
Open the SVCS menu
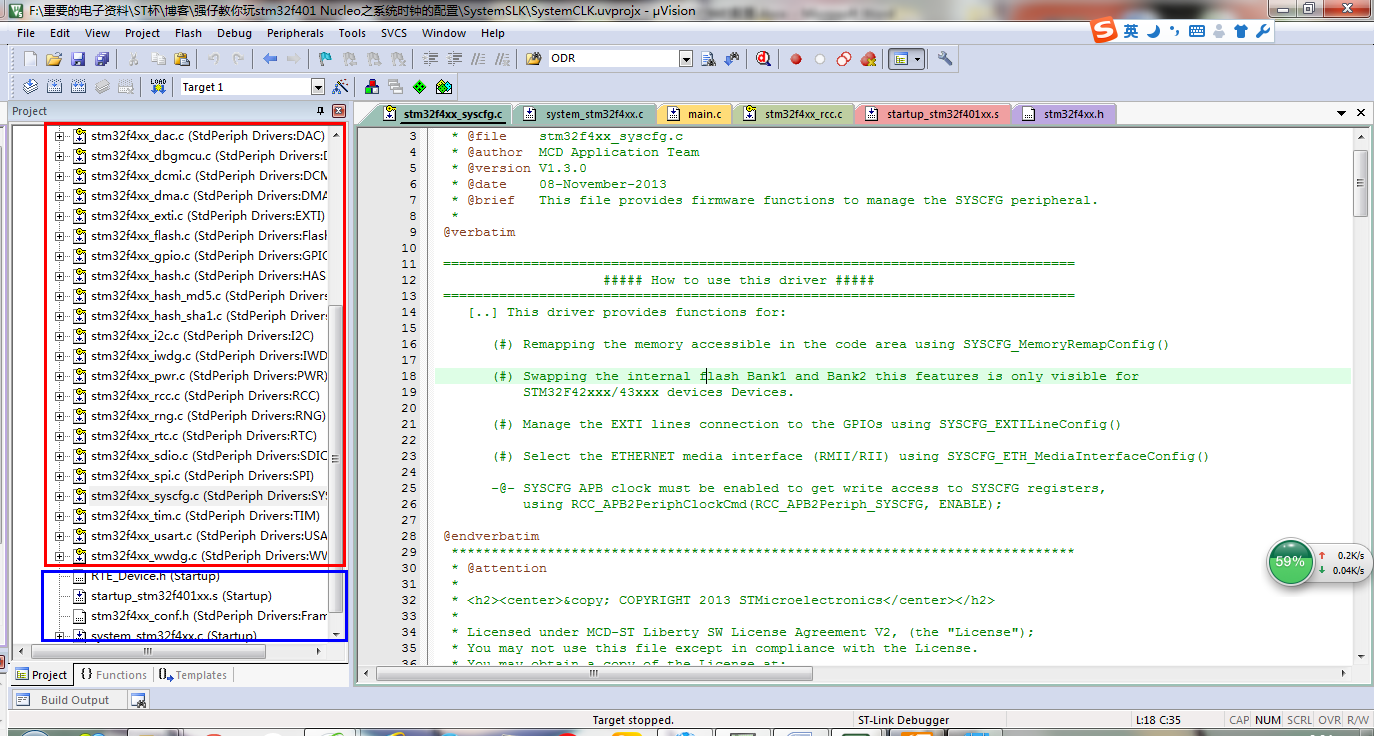[x=394, y=33]
